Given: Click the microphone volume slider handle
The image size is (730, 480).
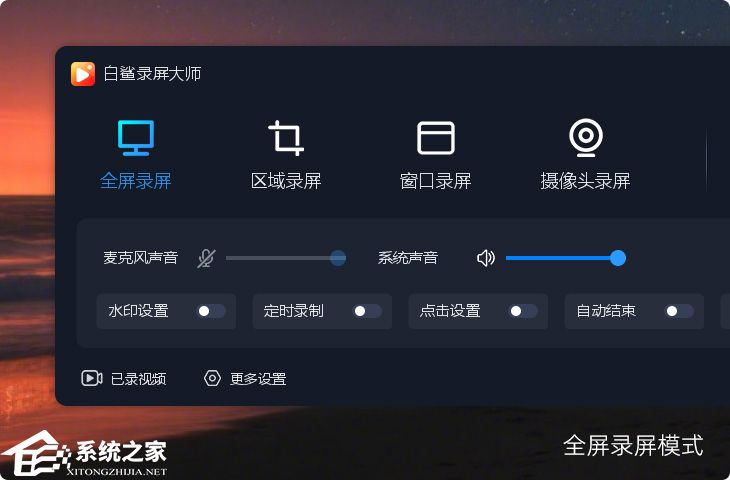Looking at the screenshot, I should (338, 258).
